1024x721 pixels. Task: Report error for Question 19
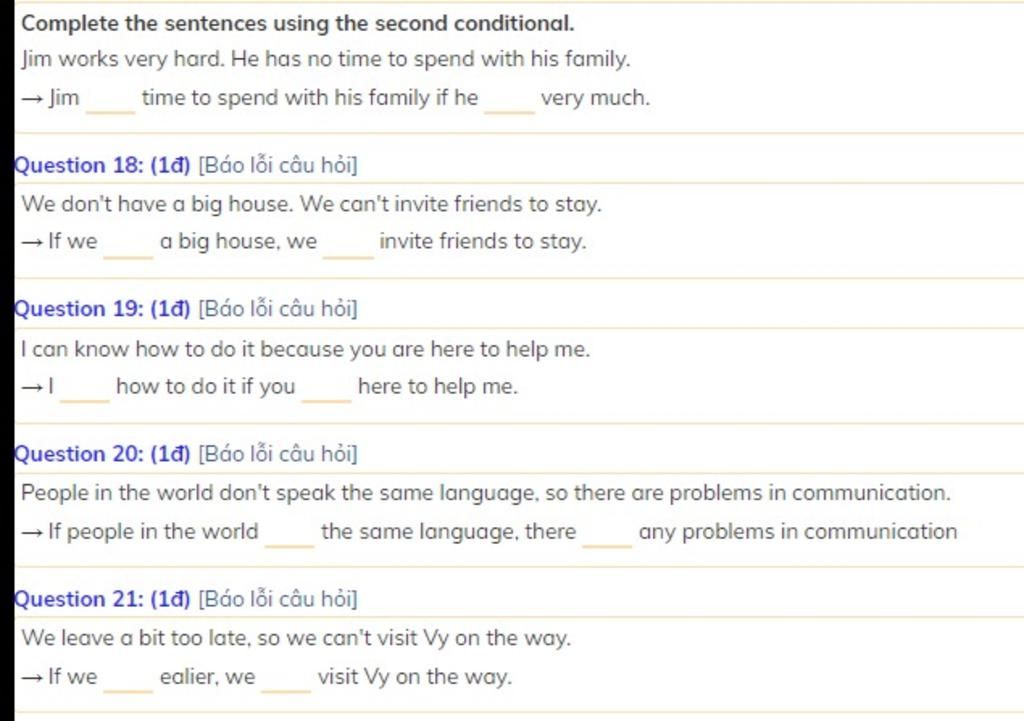[278, 309]
